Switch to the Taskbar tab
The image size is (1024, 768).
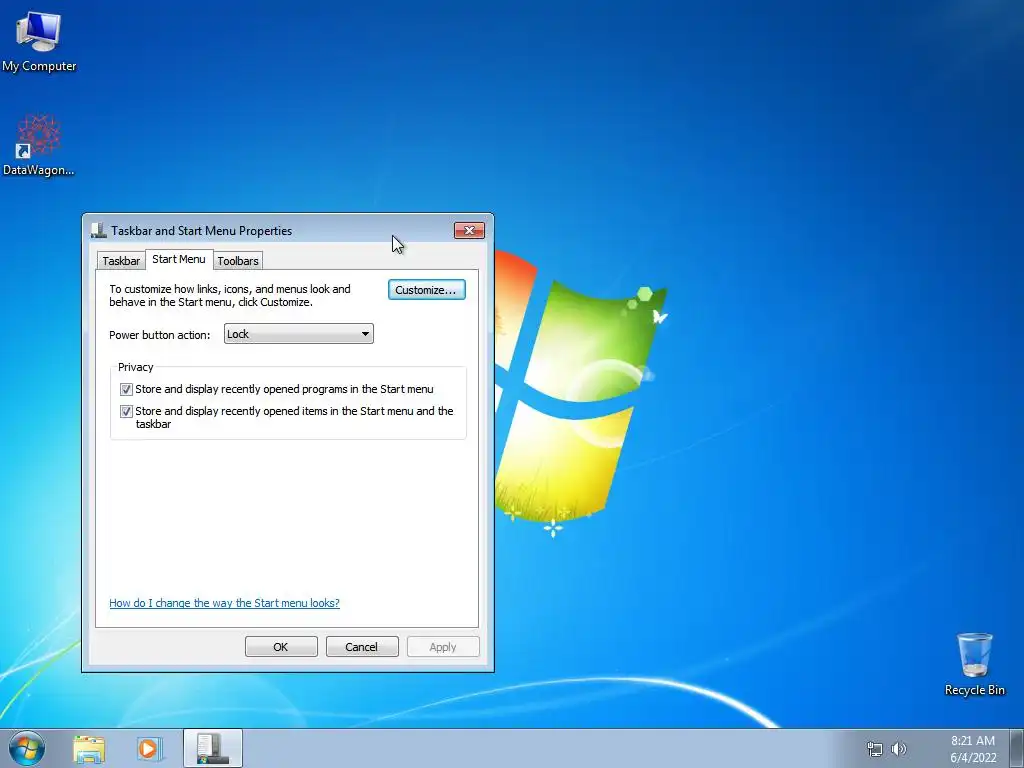[x=121, y=261]
